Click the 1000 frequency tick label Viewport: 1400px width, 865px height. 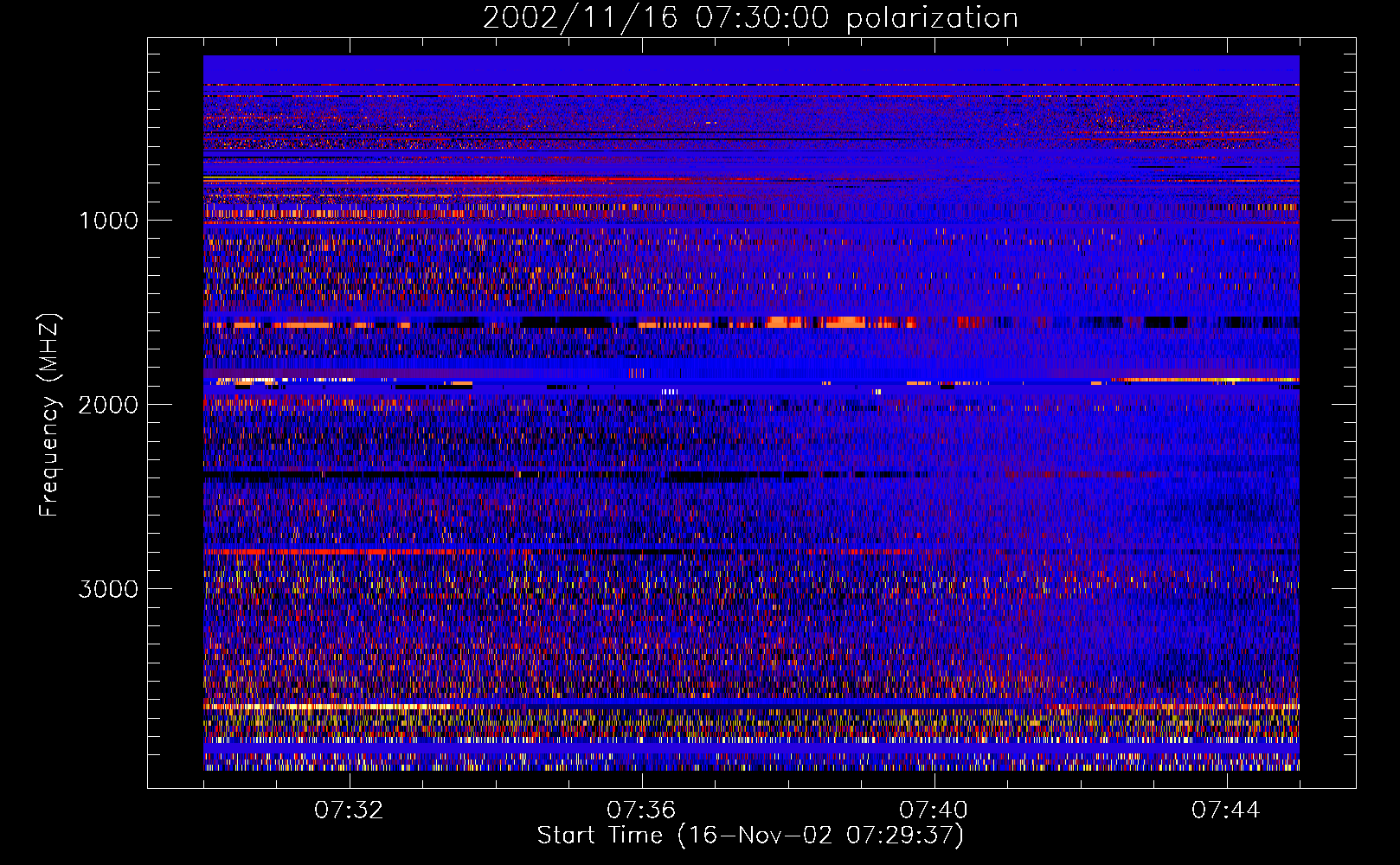108,221
